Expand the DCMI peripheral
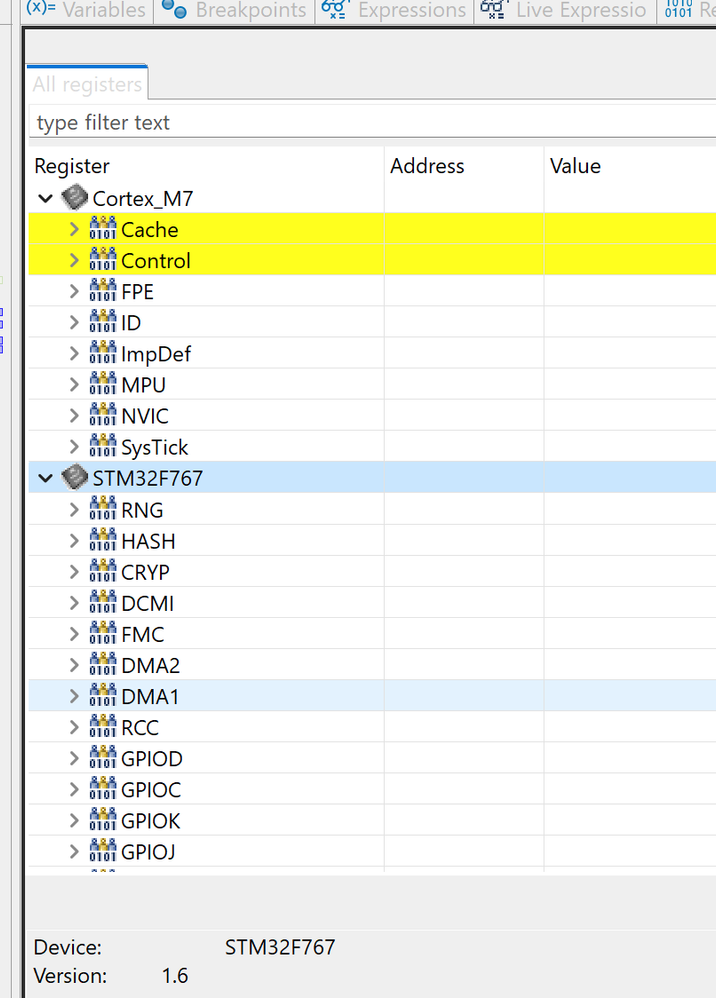Viewport: 716px width, 998px height. tap(74, 603)
